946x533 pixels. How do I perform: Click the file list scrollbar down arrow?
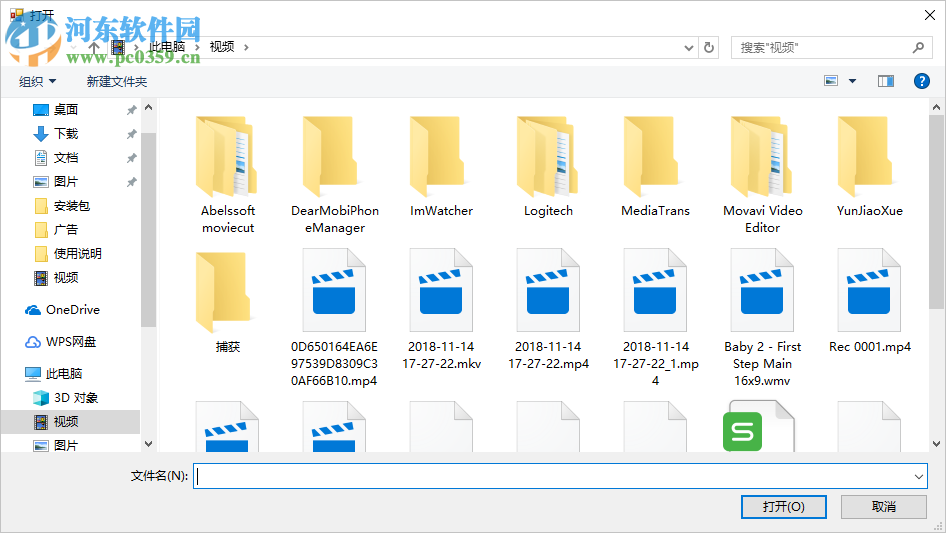[x=936, y=444]
